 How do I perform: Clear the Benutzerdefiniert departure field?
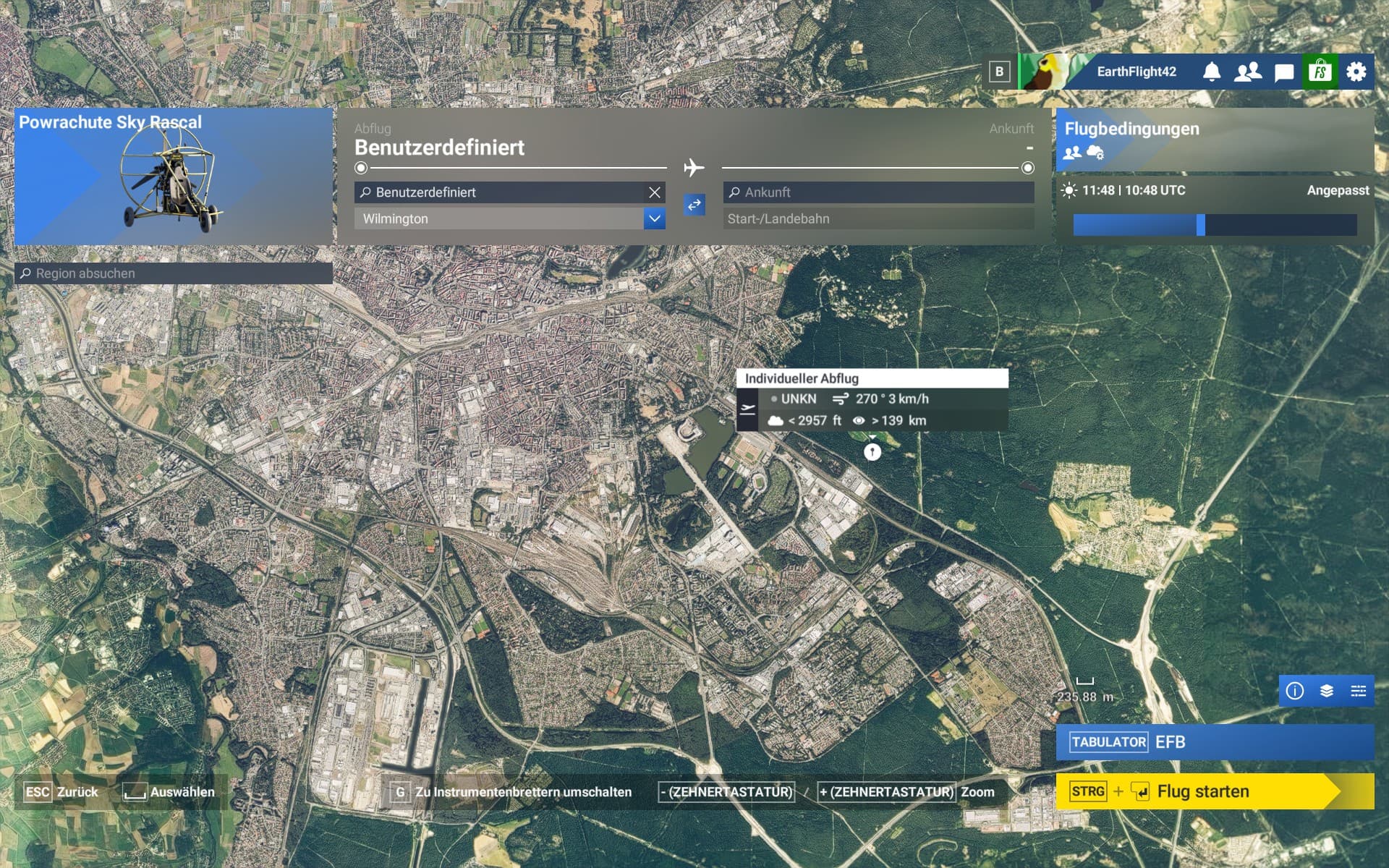click(654, 192)
